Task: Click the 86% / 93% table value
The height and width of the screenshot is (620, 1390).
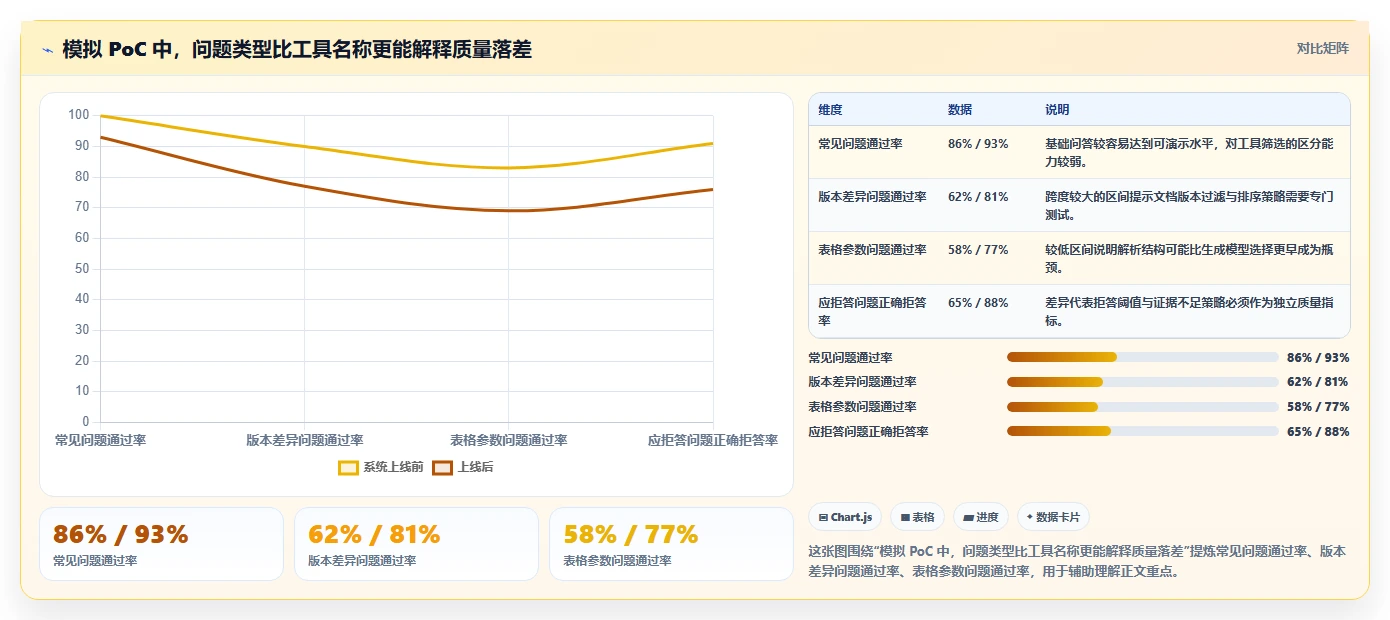Action: tap(978, 144)
